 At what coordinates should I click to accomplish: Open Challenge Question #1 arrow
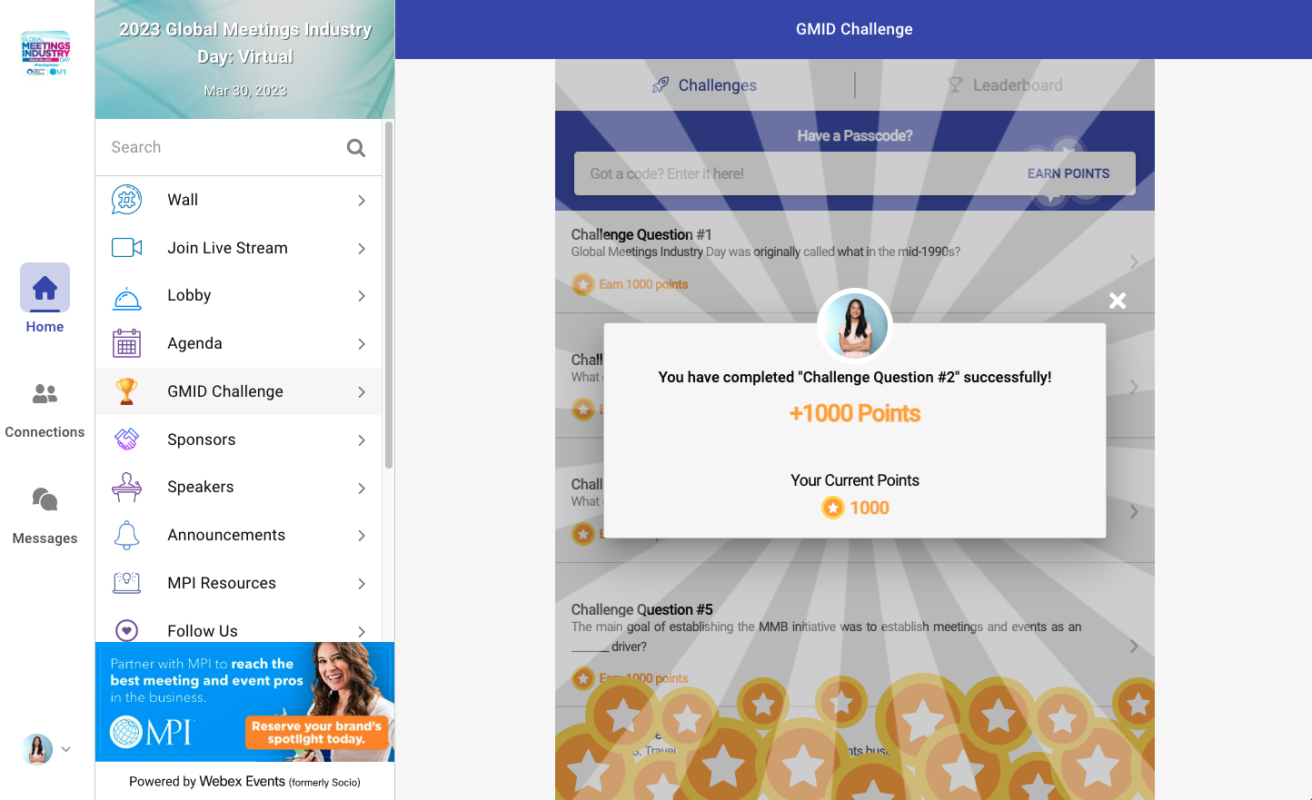1134,262
